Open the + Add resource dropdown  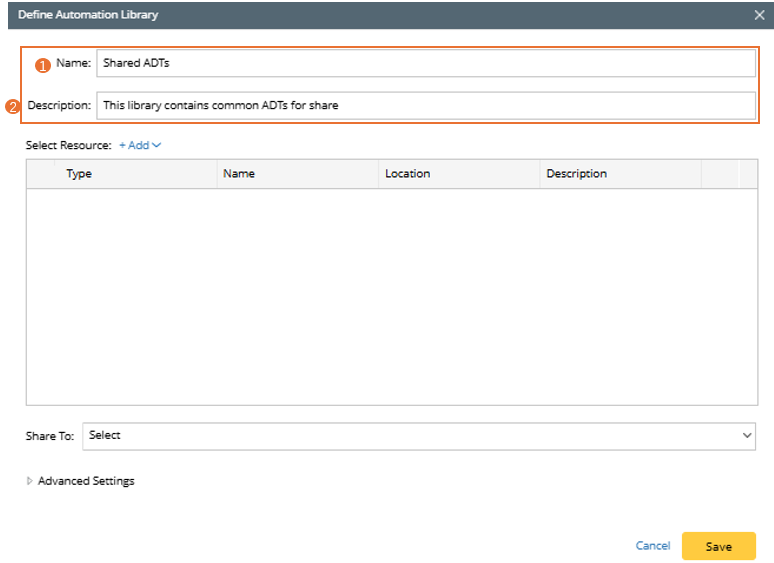[x=140, y=145]
